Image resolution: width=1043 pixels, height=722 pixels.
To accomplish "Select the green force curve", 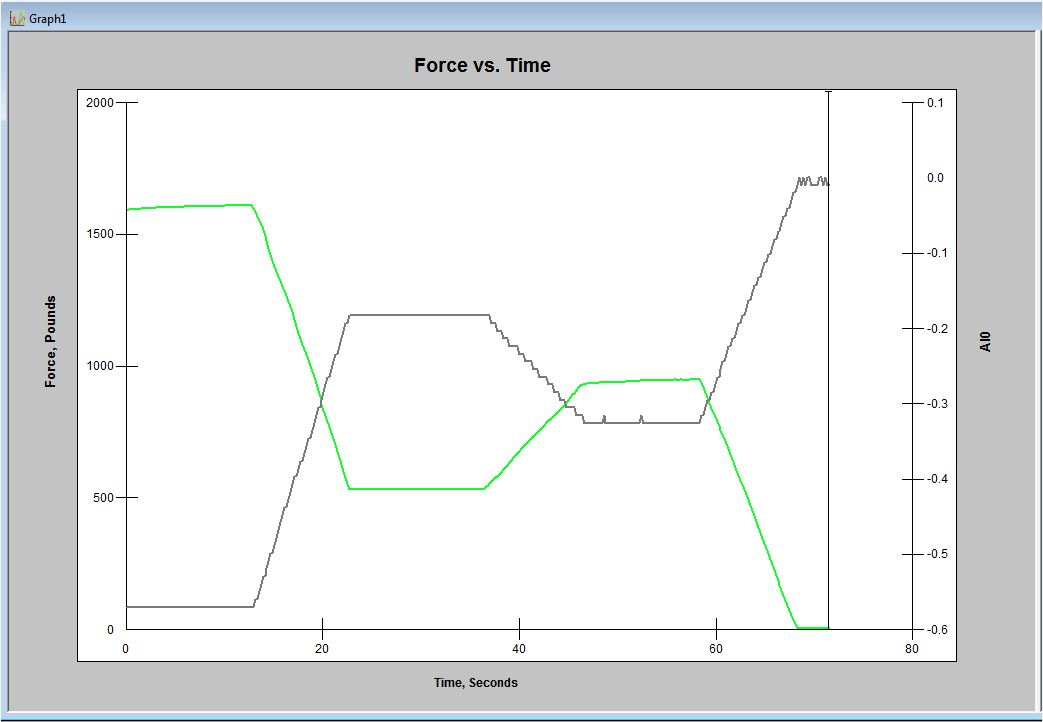I will 200,207.
